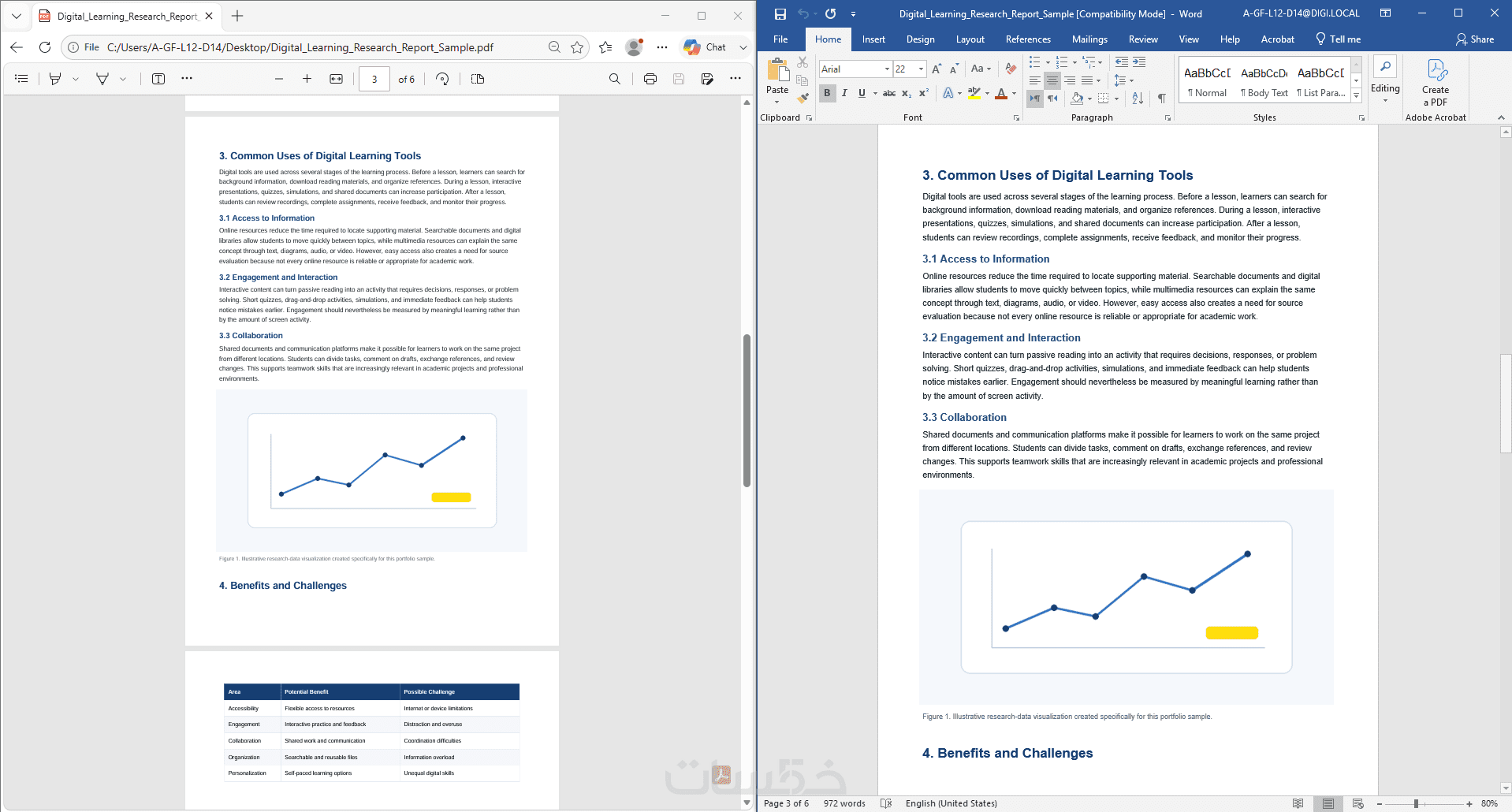Rotate the PDF page
This screenshot has height=812, width=1512.
[x=442, y=79]
